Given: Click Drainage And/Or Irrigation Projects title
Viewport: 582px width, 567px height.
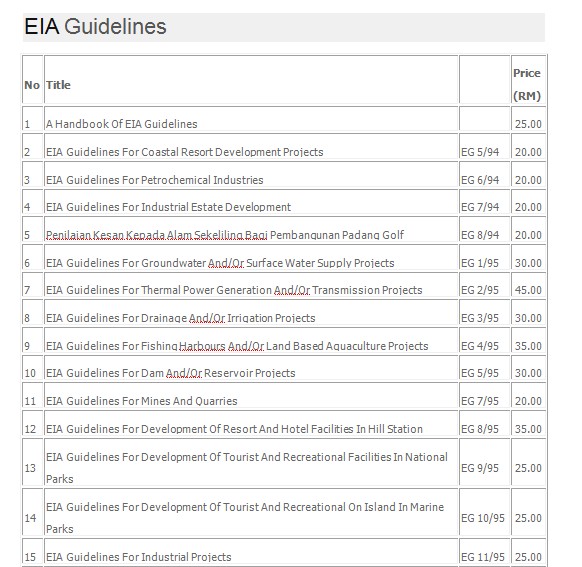Looking at the screenshot, I should point(180,318).
